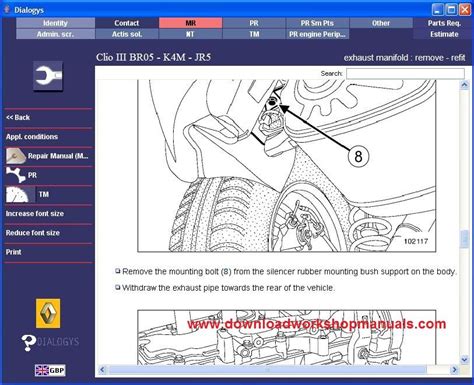Open the PR Sm Pts tab
Image resolution: width=474 pixels, height=385 pixels.
[x=317, y=23]
